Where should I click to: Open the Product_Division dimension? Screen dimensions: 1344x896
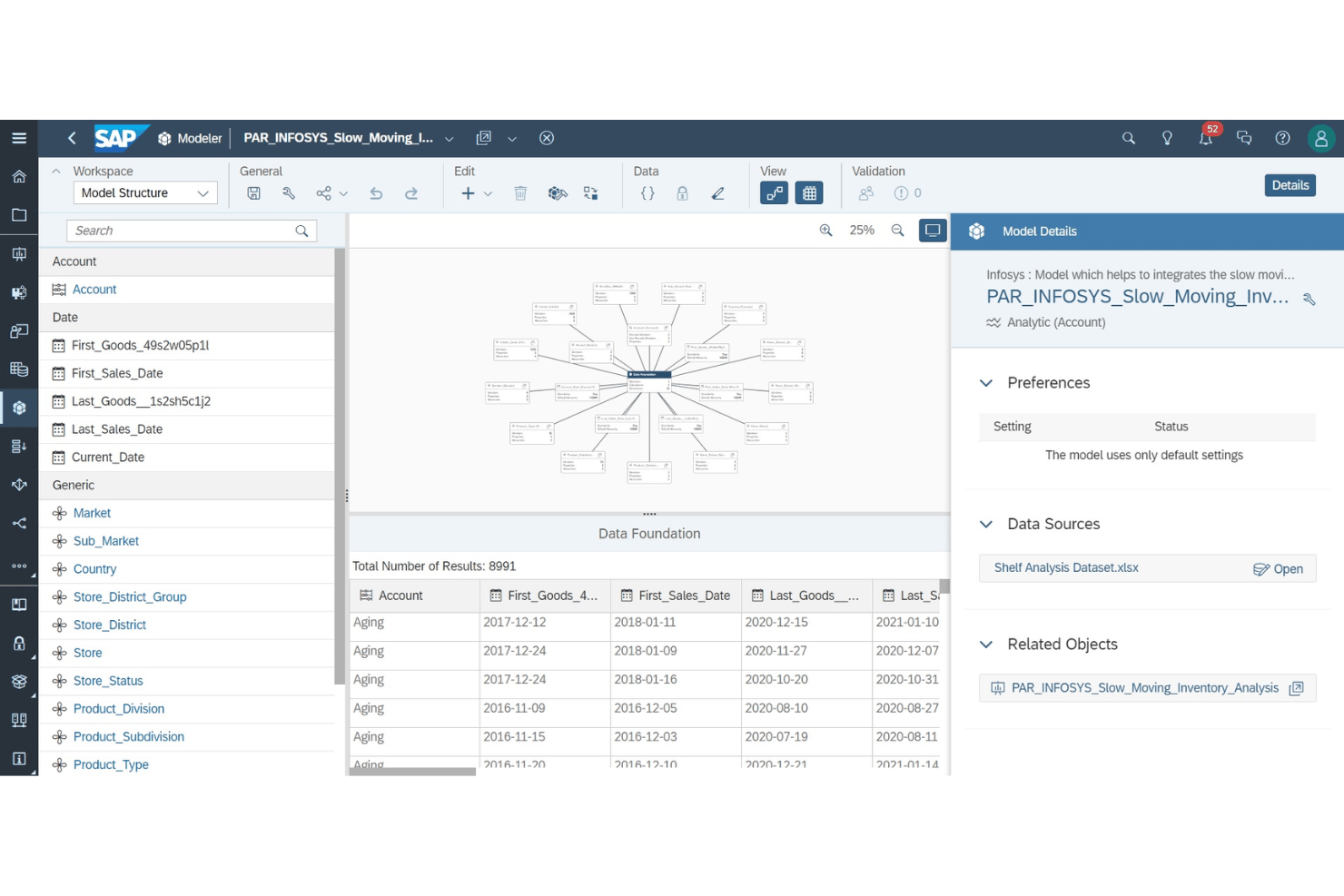coord(119,709)
